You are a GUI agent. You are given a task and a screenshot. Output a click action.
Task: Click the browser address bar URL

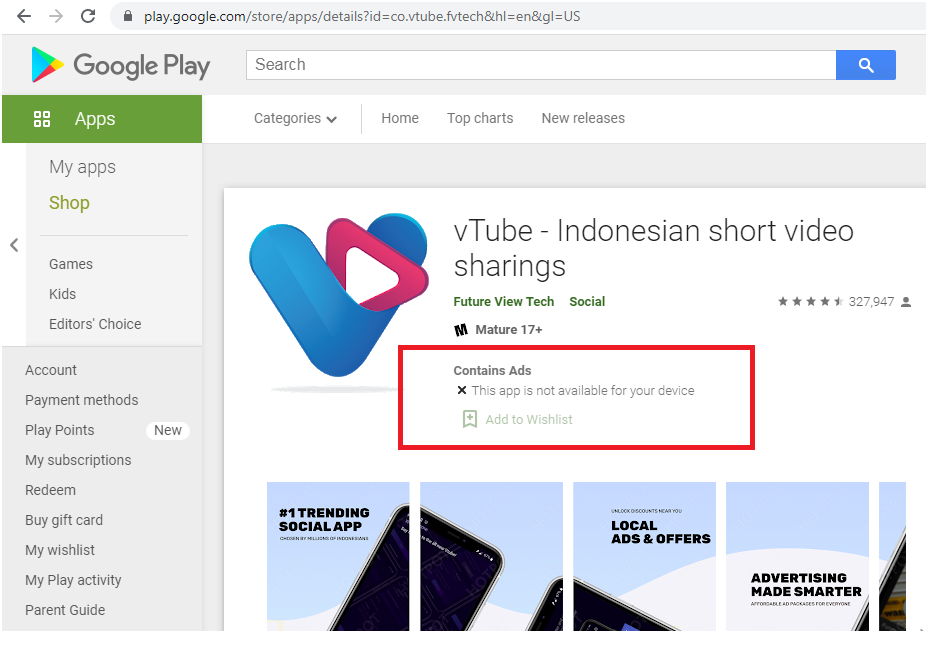tap(362, 16)
